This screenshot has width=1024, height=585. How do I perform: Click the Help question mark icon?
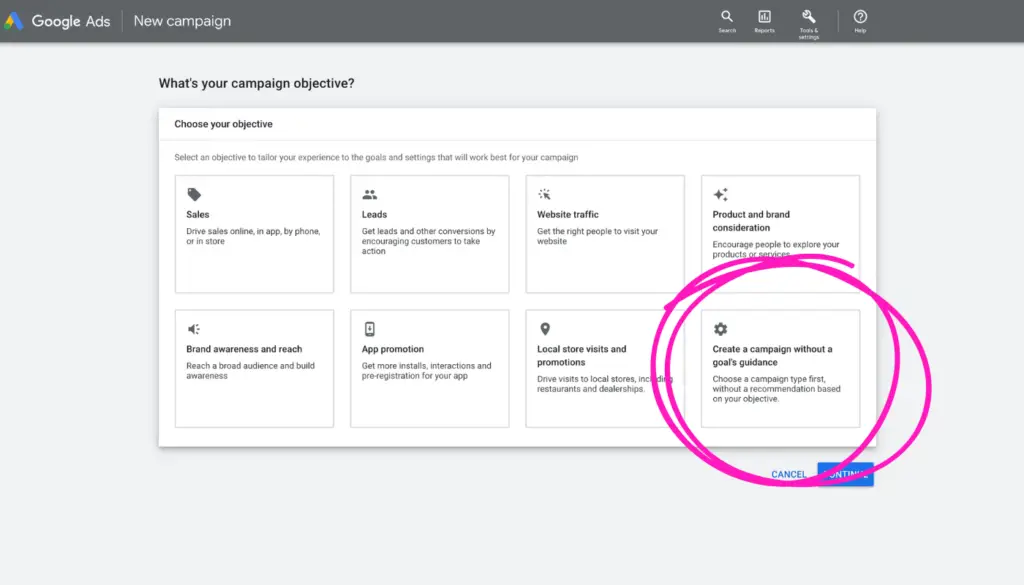point(860,17)
